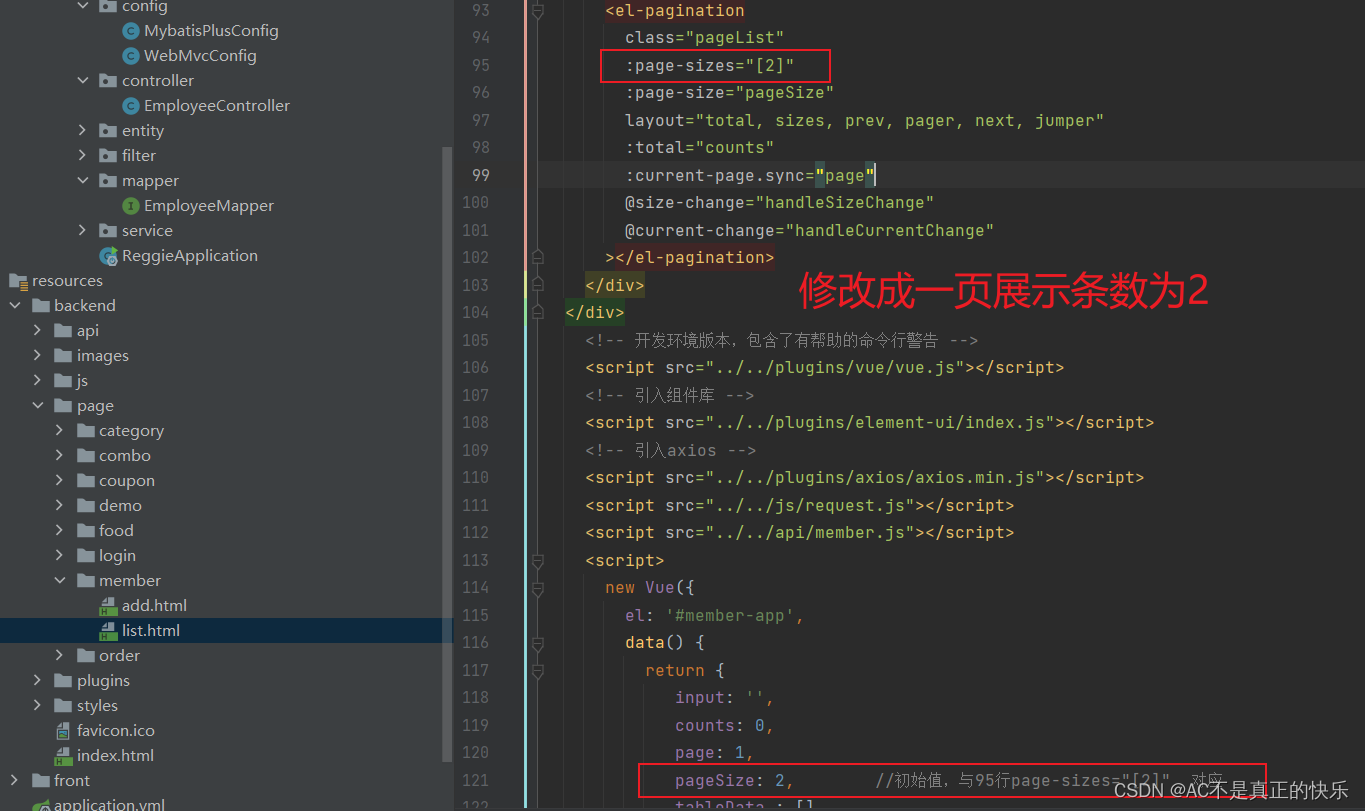Collapse the mapper package node
This screenshot has height=811, width=1365.
pyautogui.click(x=83, y=181)
